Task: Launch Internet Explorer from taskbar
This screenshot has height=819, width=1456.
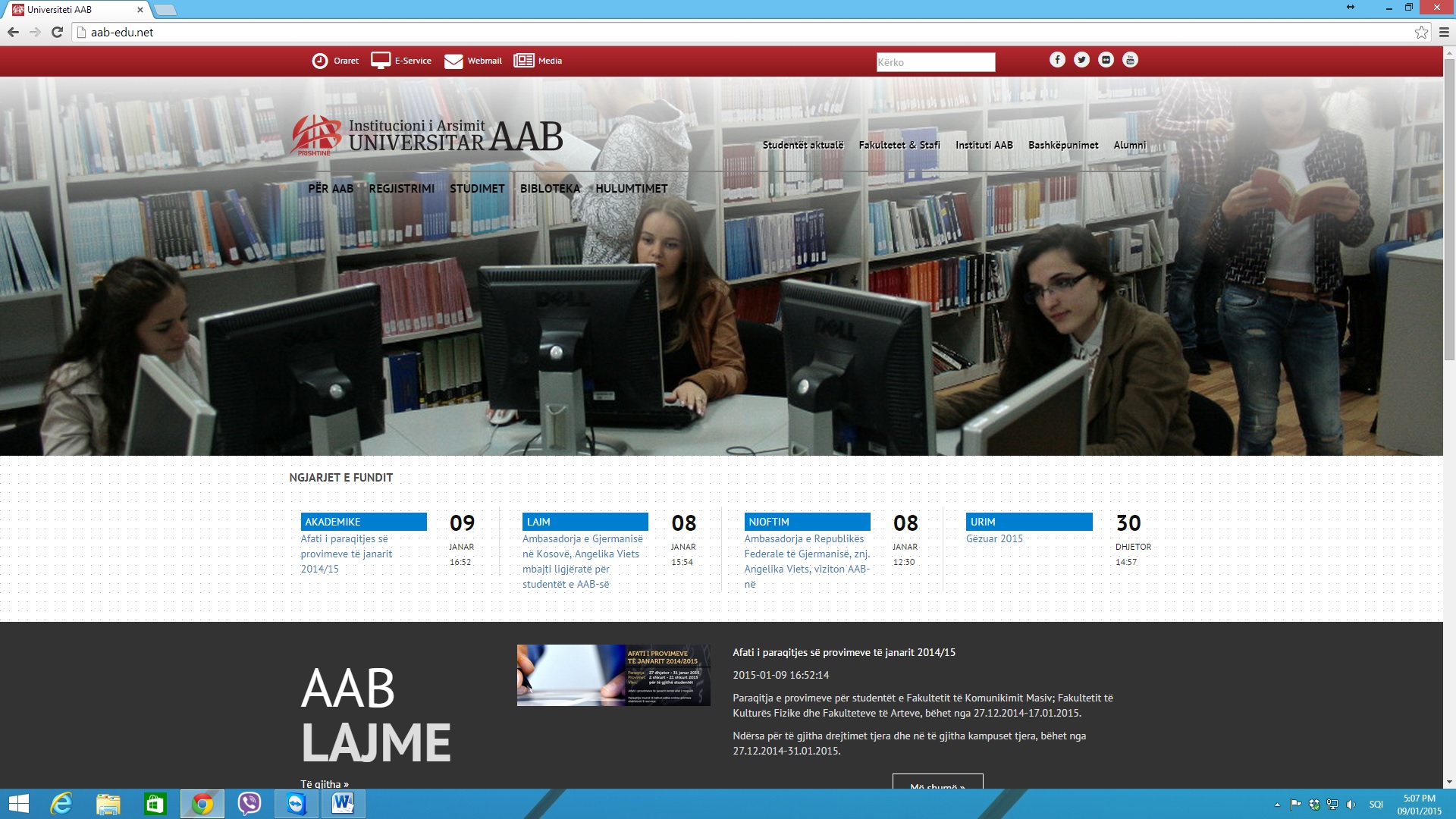Action: (x=61, y=804)
